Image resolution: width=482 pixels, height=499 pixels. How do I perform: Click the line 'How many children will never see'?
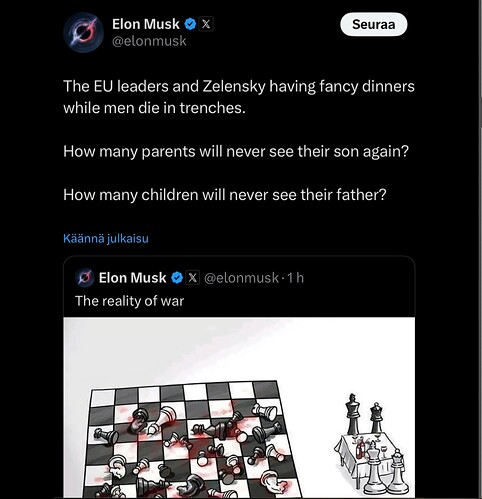point(225,195)
